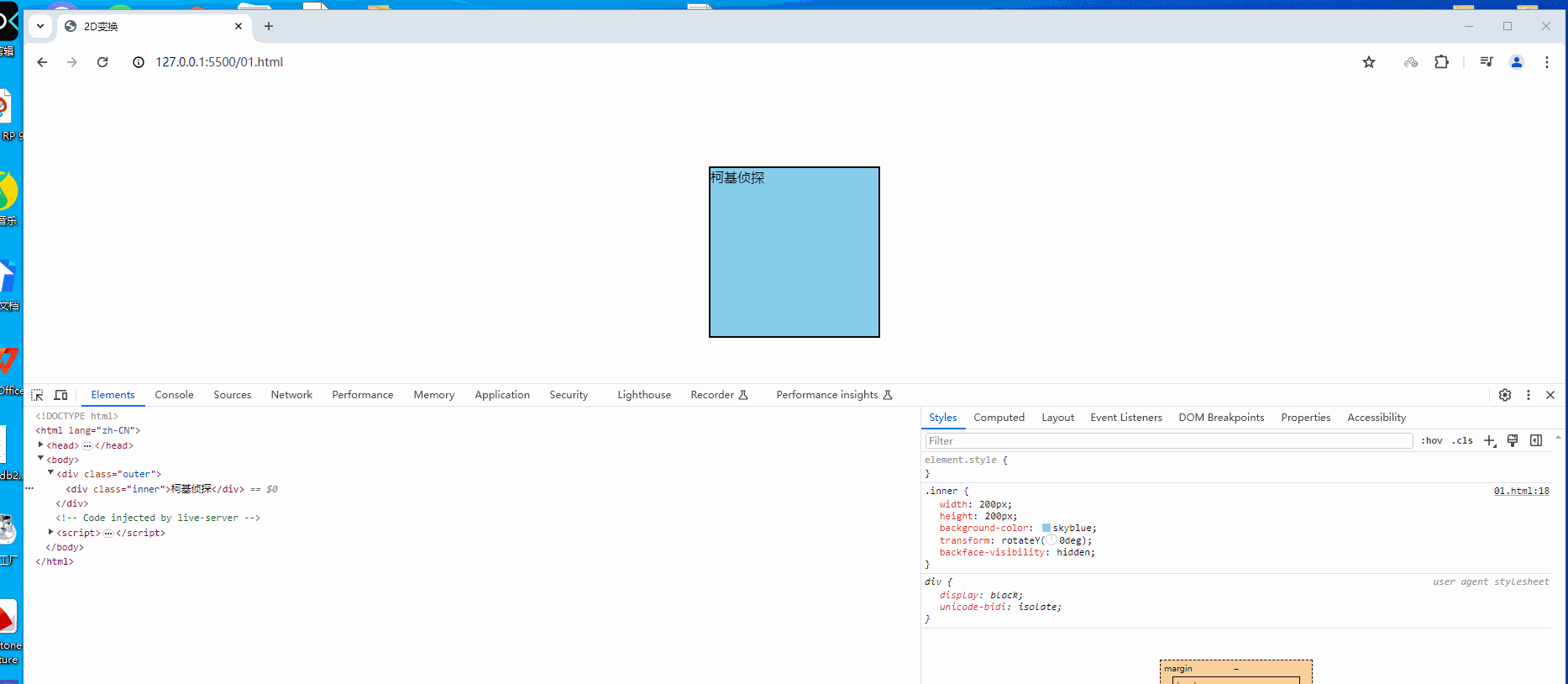Open the tab search dropdown
1568x684 pixels.
[x=39, y=26]
